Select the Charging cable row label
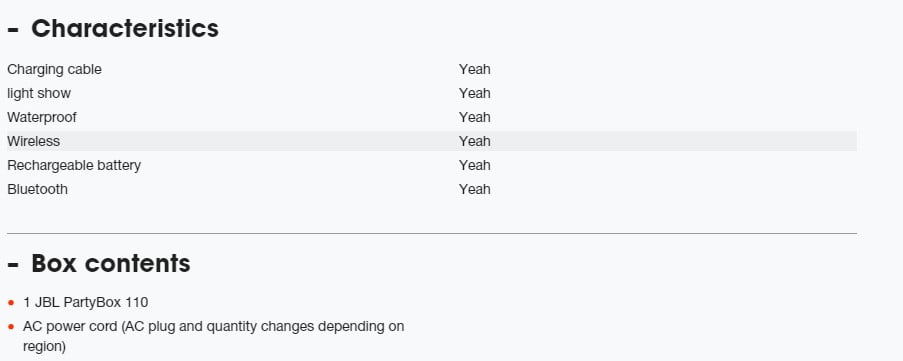The height and width of the screenshot is (361, 903). (x=54, y=70)
